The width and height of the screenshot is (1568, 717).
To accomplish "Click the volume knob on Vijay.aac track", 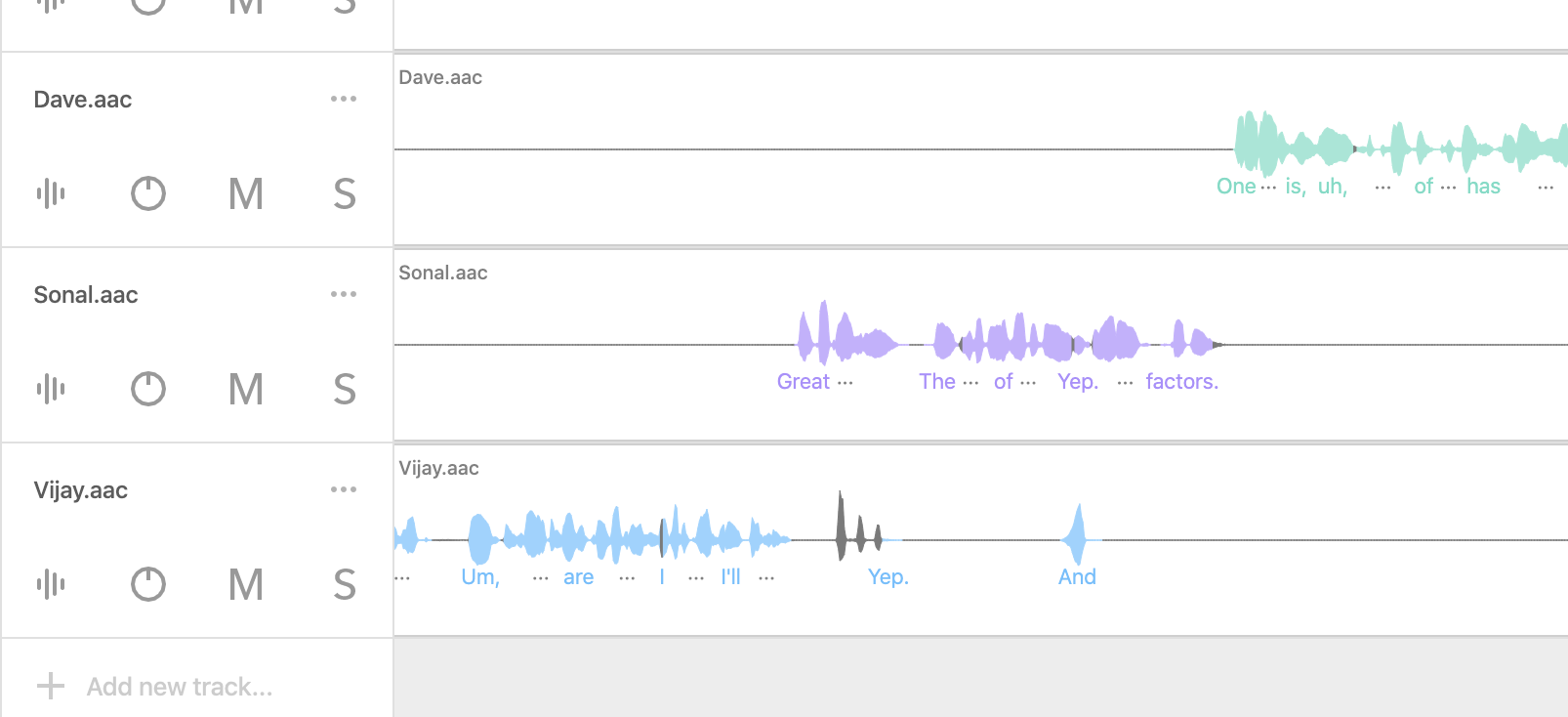I will pyautogui.click(x=148, y=584).
